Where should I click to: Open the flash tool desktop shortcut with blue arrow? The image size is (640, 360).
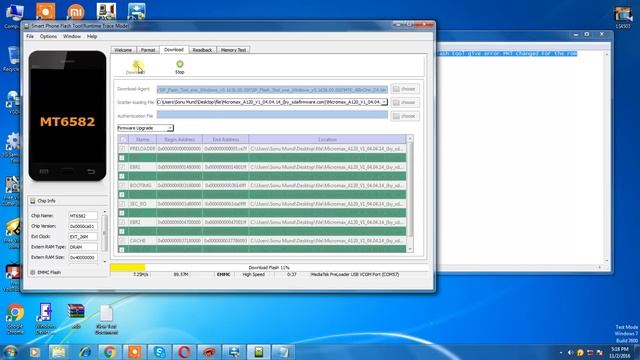[136, 11]
